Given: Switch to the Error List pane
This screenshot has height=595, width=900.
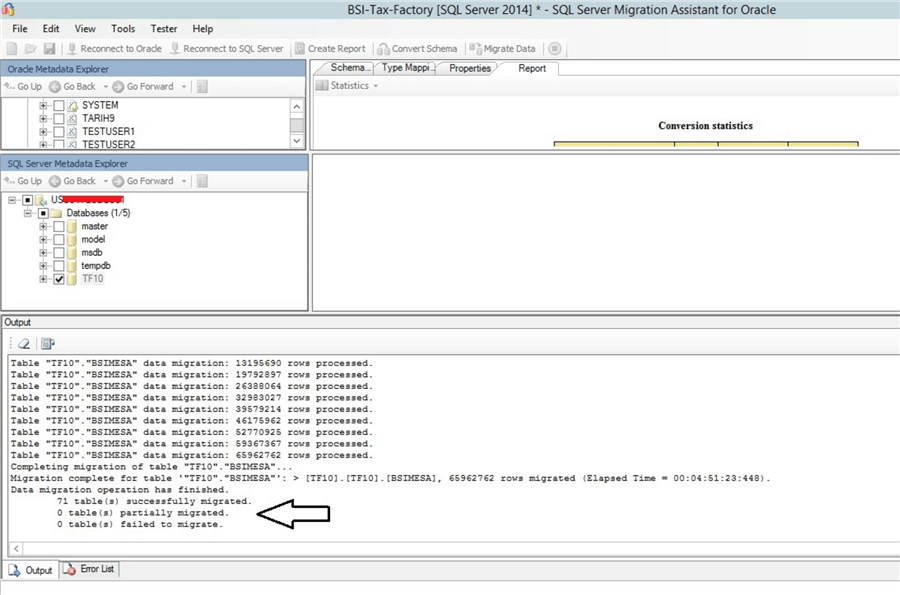Looking at the screenshot, I should click(x=89, y=569).
